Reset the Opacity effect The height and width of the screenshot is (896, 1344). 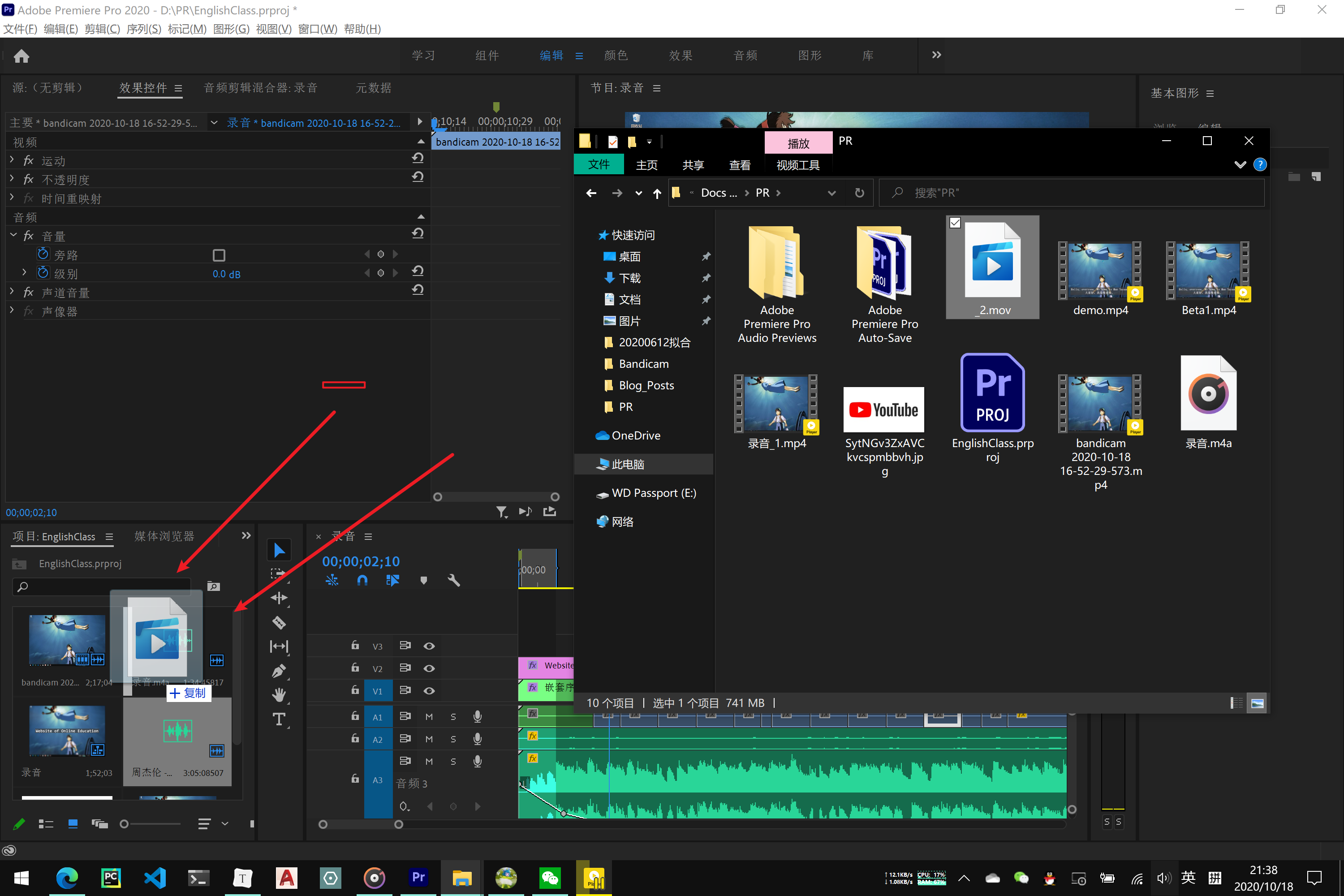[x=418, y=177]
